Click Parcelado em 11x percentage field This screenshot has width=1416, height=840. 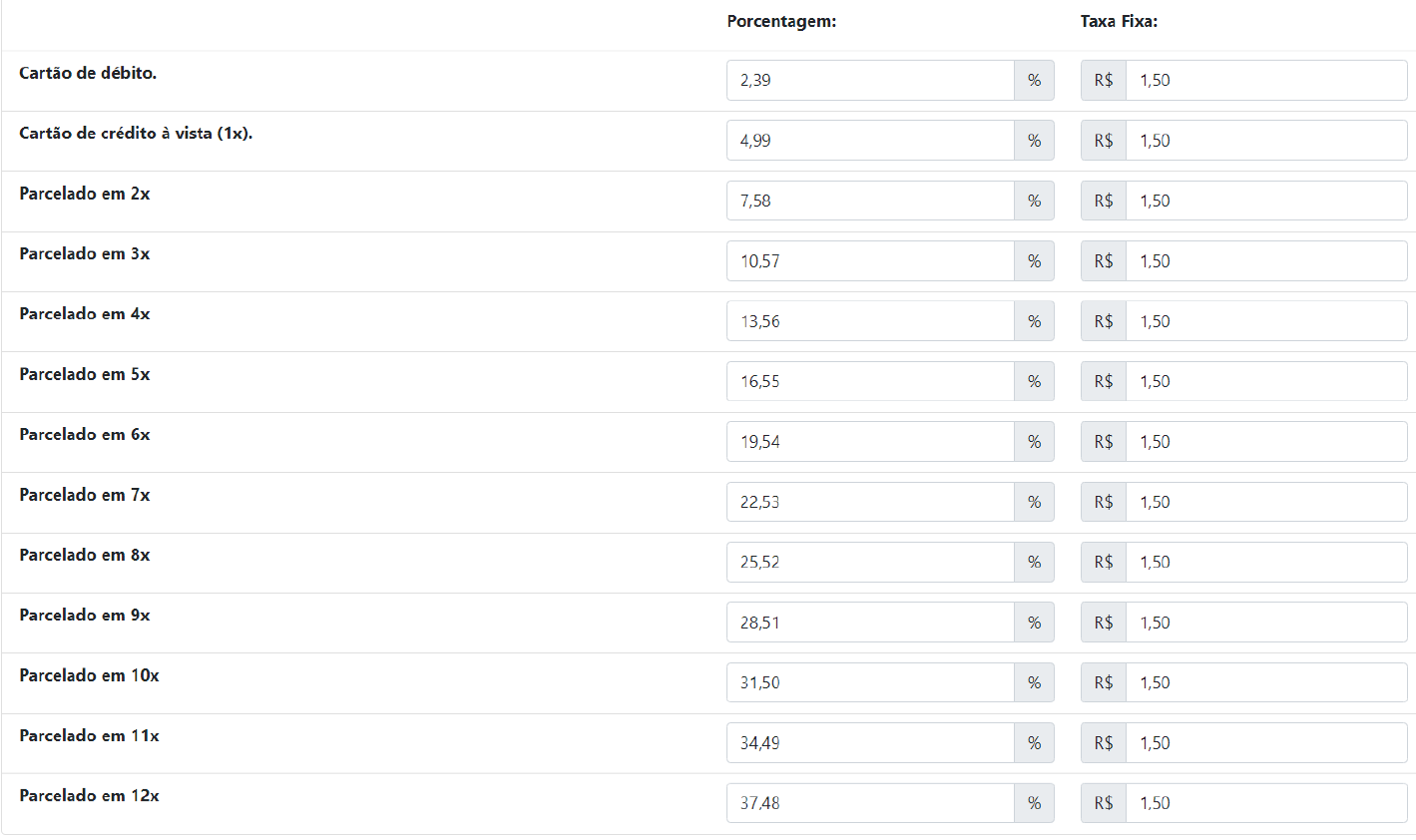point(870,743)
